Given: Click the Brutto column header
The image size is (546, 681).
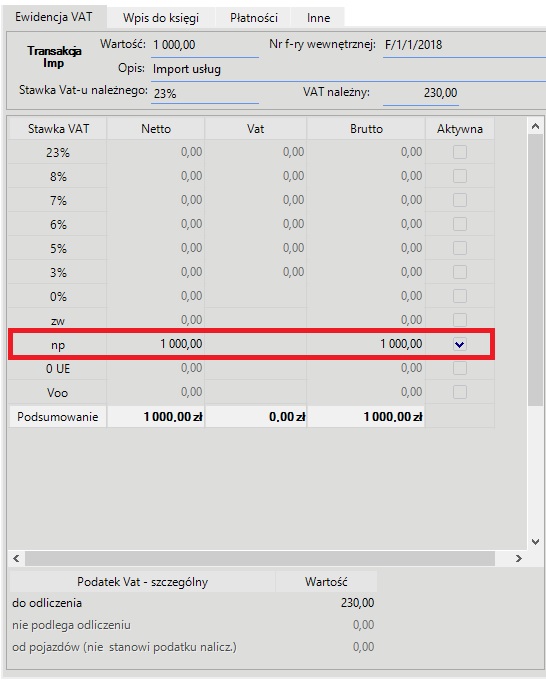Looking at the screenshot, I should [x=366, y=129].
